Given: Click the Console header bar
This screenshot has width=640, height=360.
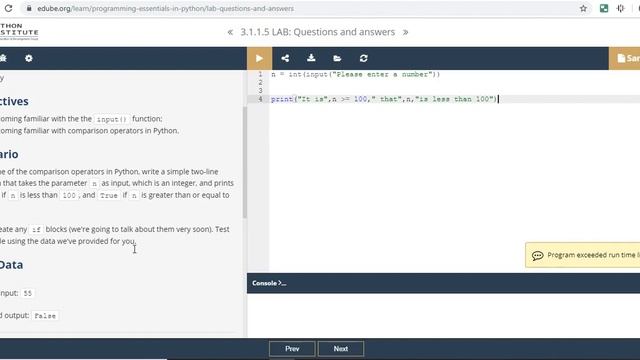Looking at the screenshot, I should point(443,283).
